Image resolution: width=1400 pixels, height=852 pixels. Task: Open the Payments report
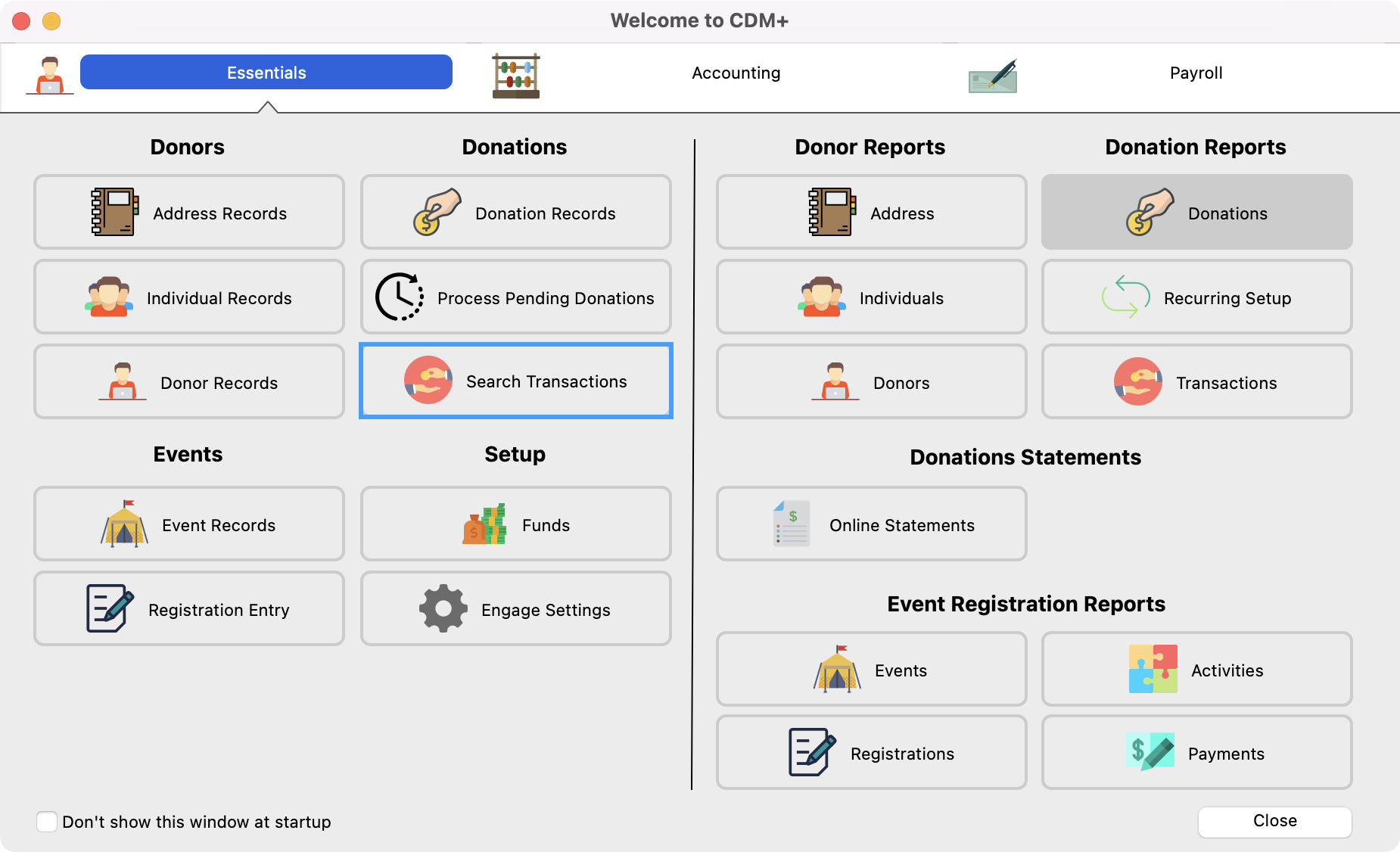click(x=1196, y=753)
